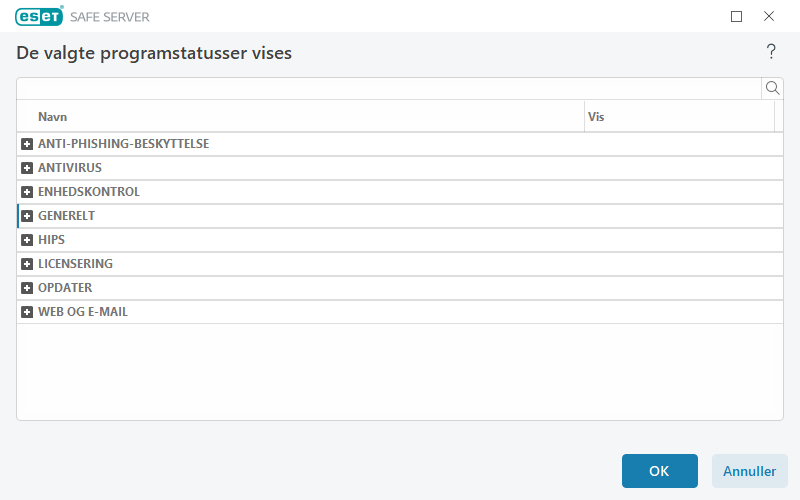The image size is (800, 500).
Task: Select the WEB OG E-MAIL row label
Action: tap(83, 312)
